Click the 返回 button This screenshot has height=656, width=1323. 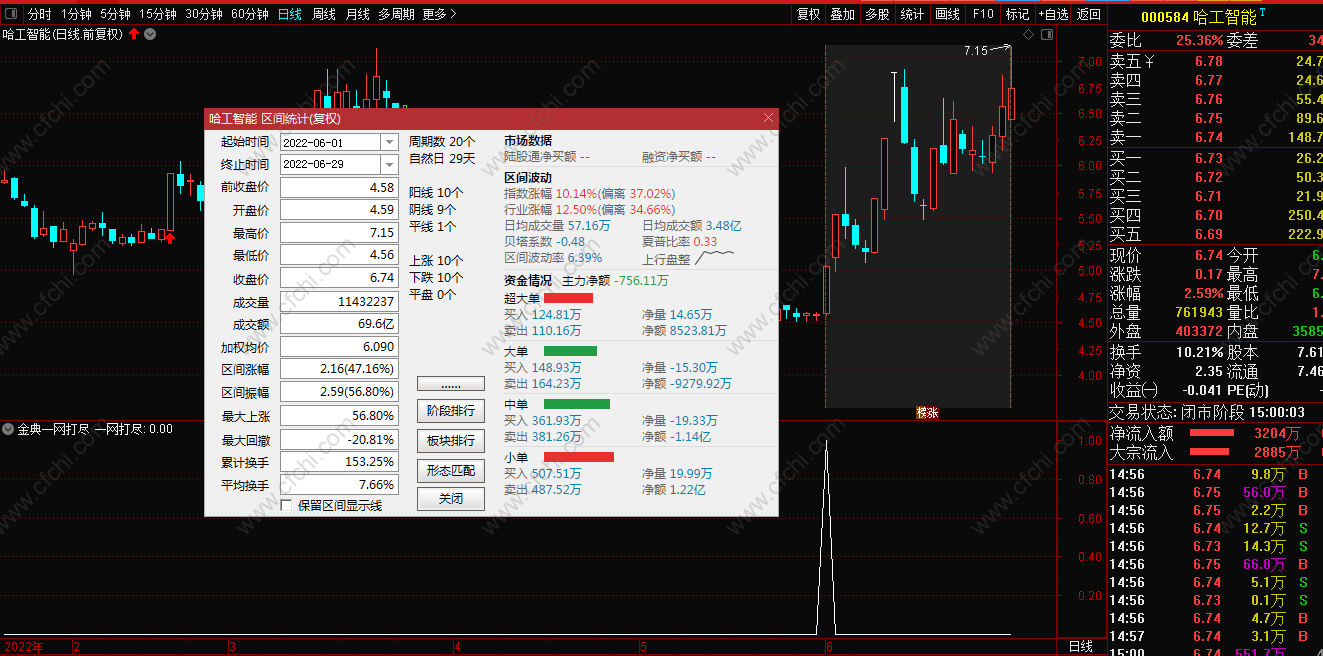pos(1088,14)
